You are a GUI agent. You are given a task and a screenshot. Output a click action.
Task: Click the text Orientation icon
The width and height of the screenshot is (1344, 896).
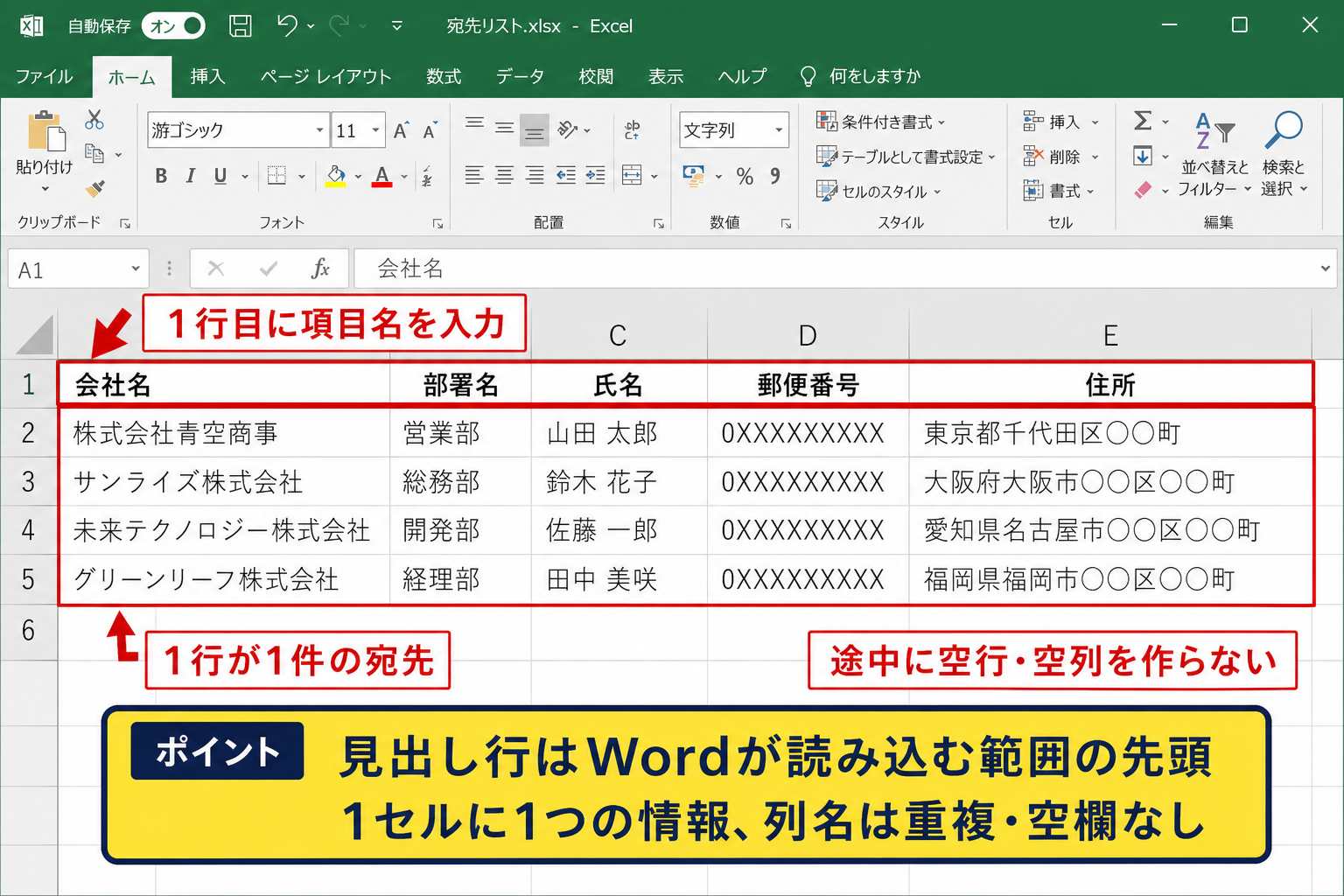pos(567,129)
